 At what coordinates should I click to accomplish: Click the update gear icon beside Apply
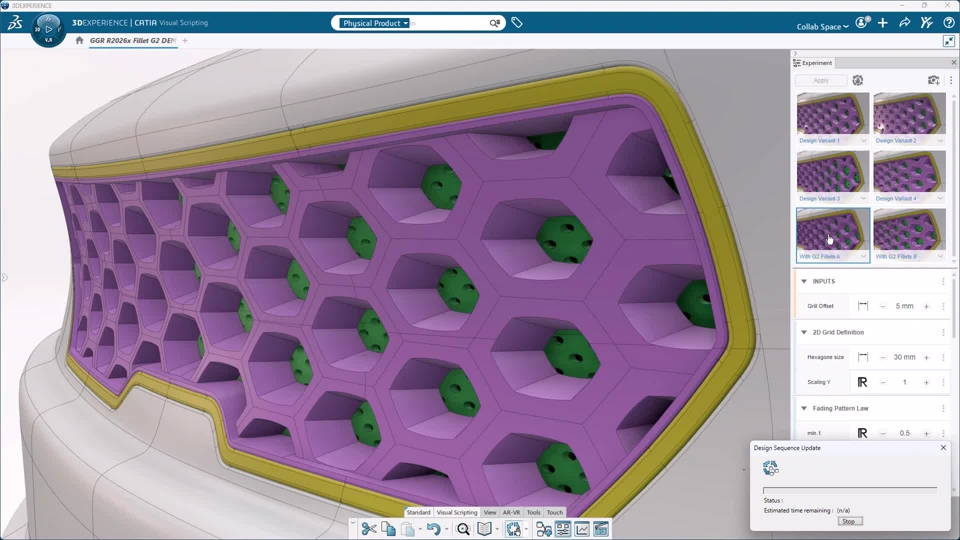(858, 80)
